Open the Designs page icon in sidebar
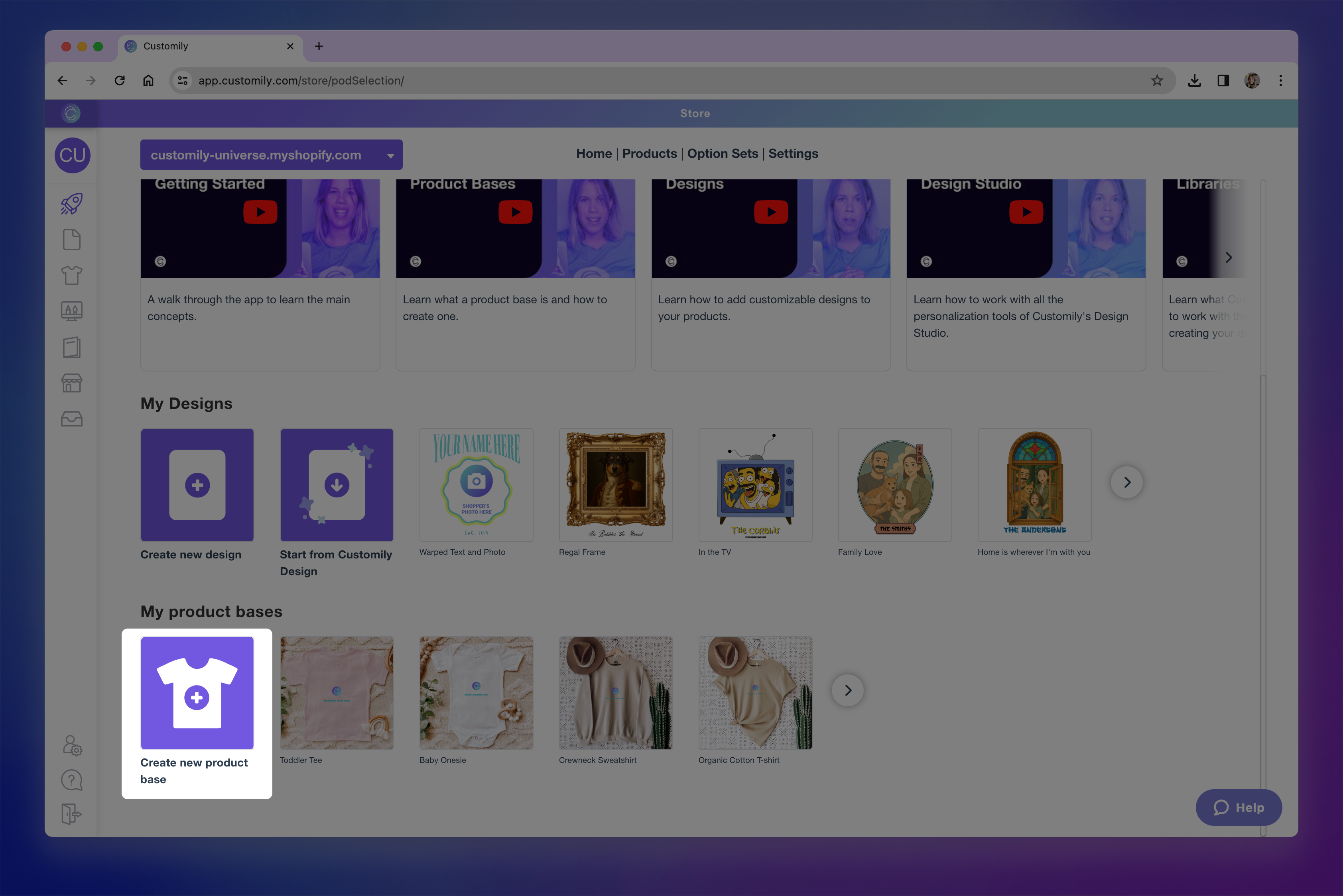The image size is (1343, 896). (x=71, y=240)
